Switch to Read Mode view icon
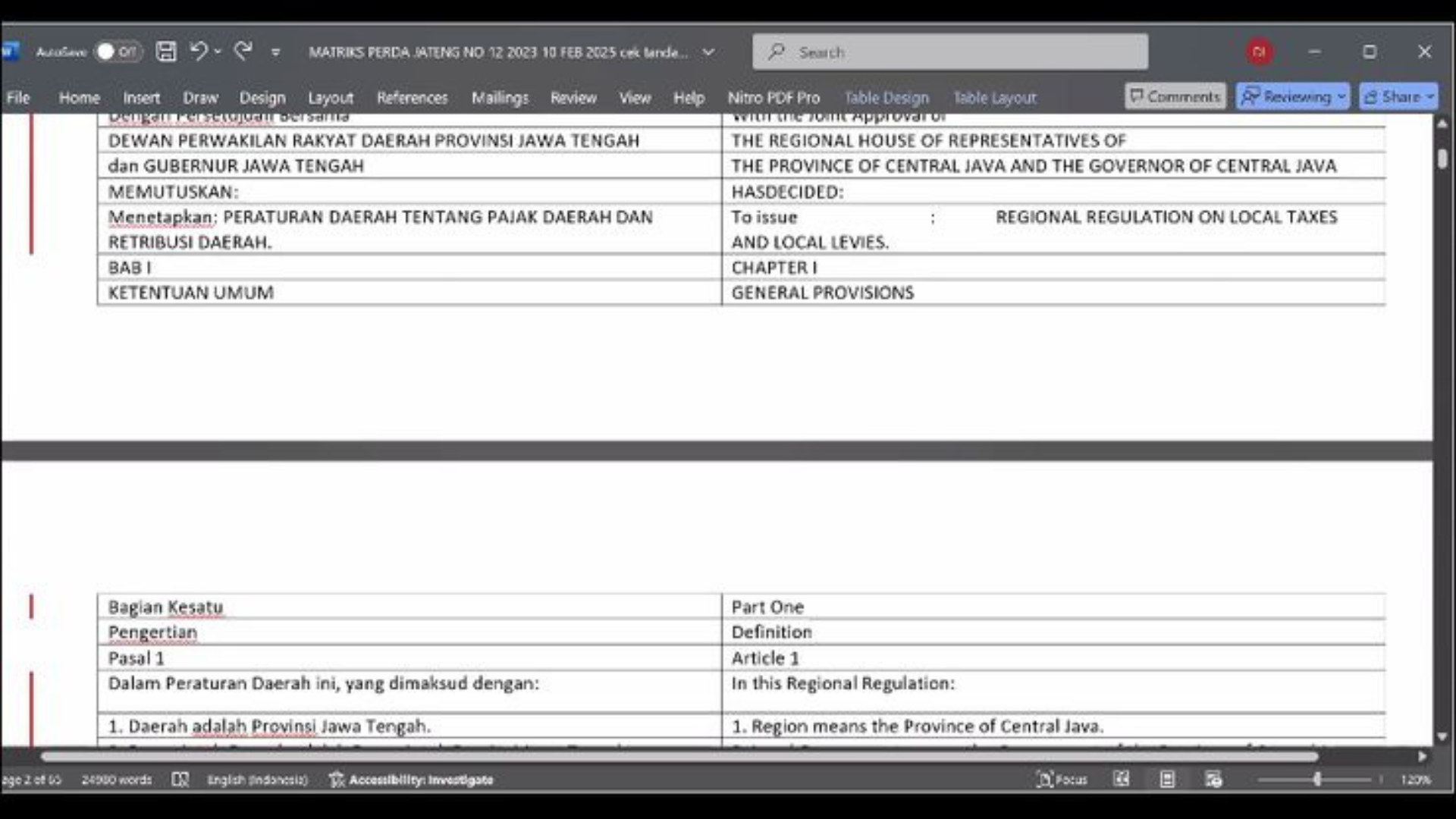Viewport: 1456px width, 819px height. coord(1121,780)
